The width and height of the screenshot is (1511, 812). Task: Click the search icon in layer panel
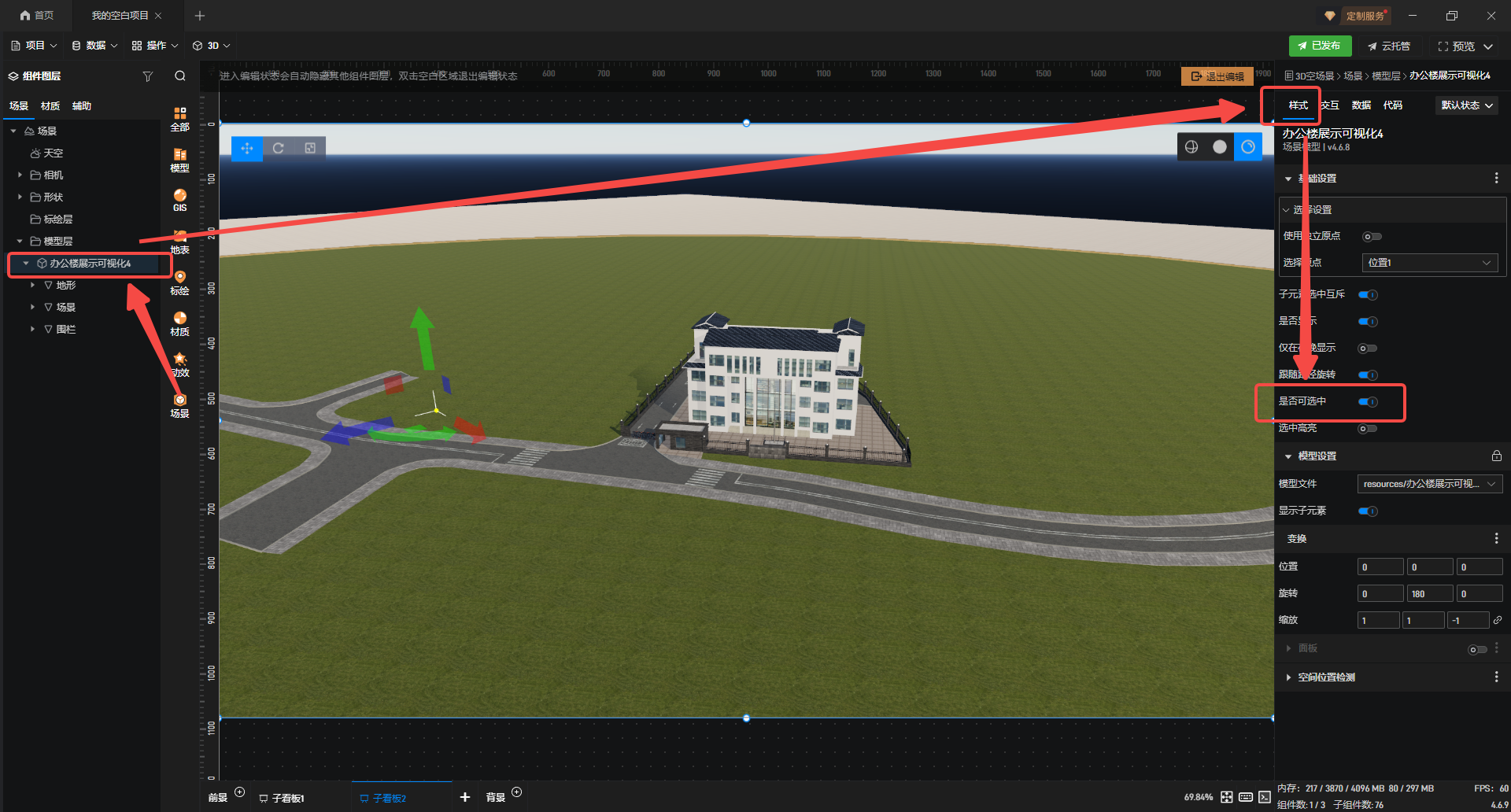[180, 76]
